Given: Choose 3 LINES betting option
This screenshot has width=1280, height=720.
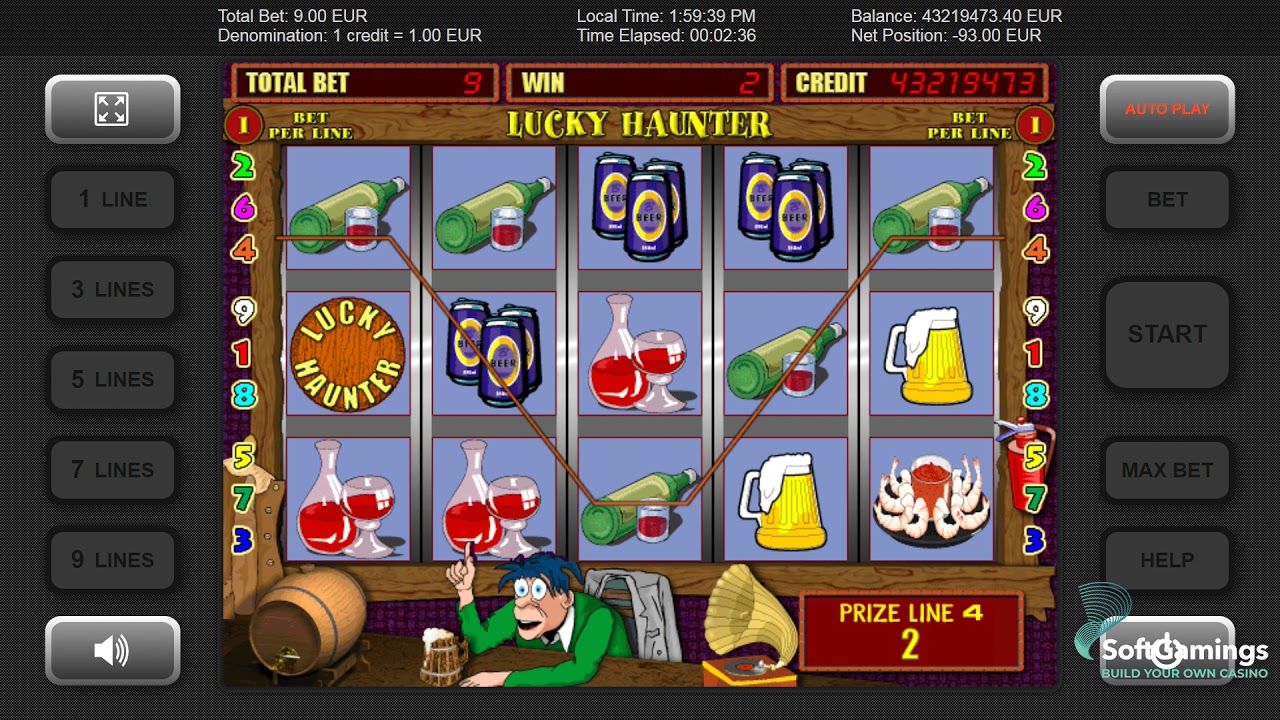Looking at the screenshot, I should pyautogui.click(x=113, y=289).
